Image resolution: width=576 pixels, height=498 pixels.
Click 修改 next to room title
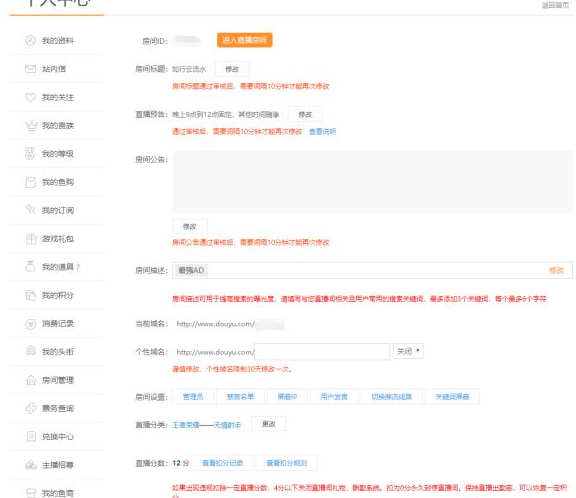232,69
